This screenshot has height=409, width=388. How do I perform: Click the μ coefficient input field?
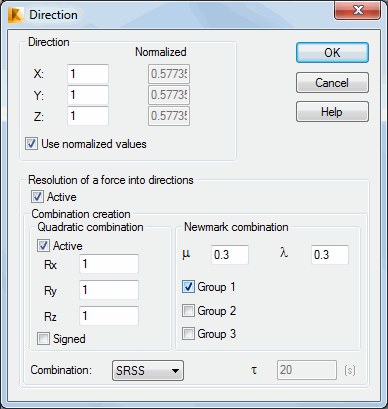point(230,255)
